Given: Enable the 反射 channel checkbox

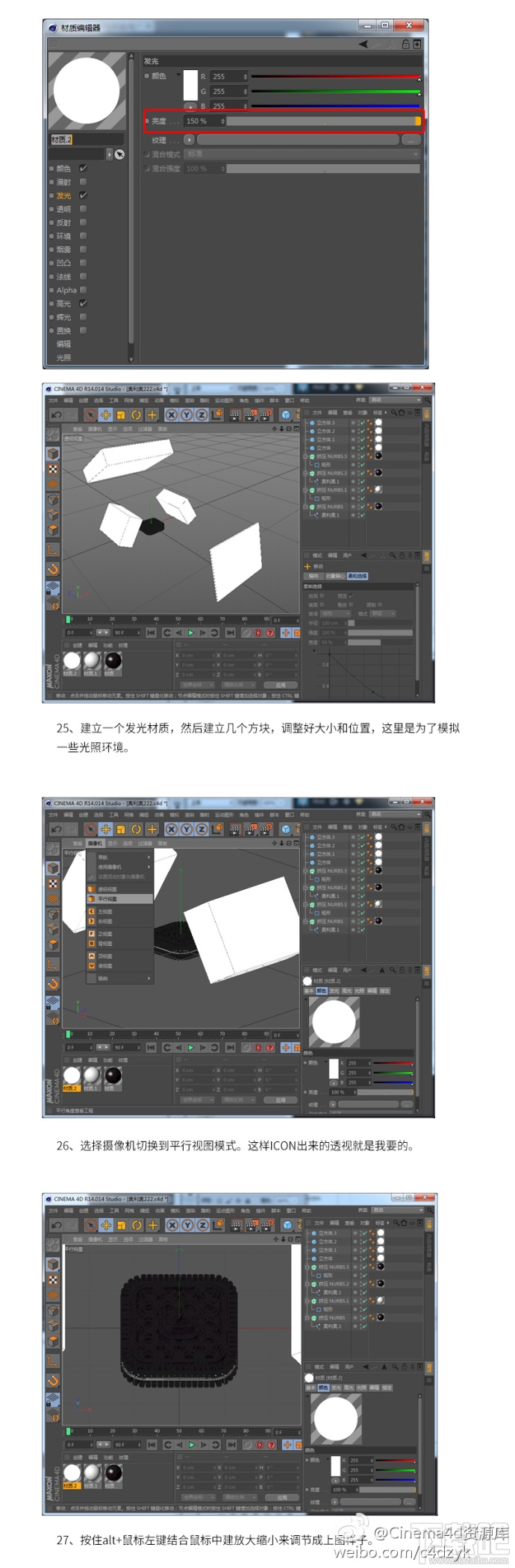Looking at the screenshot, I should [x=83, y=222].
